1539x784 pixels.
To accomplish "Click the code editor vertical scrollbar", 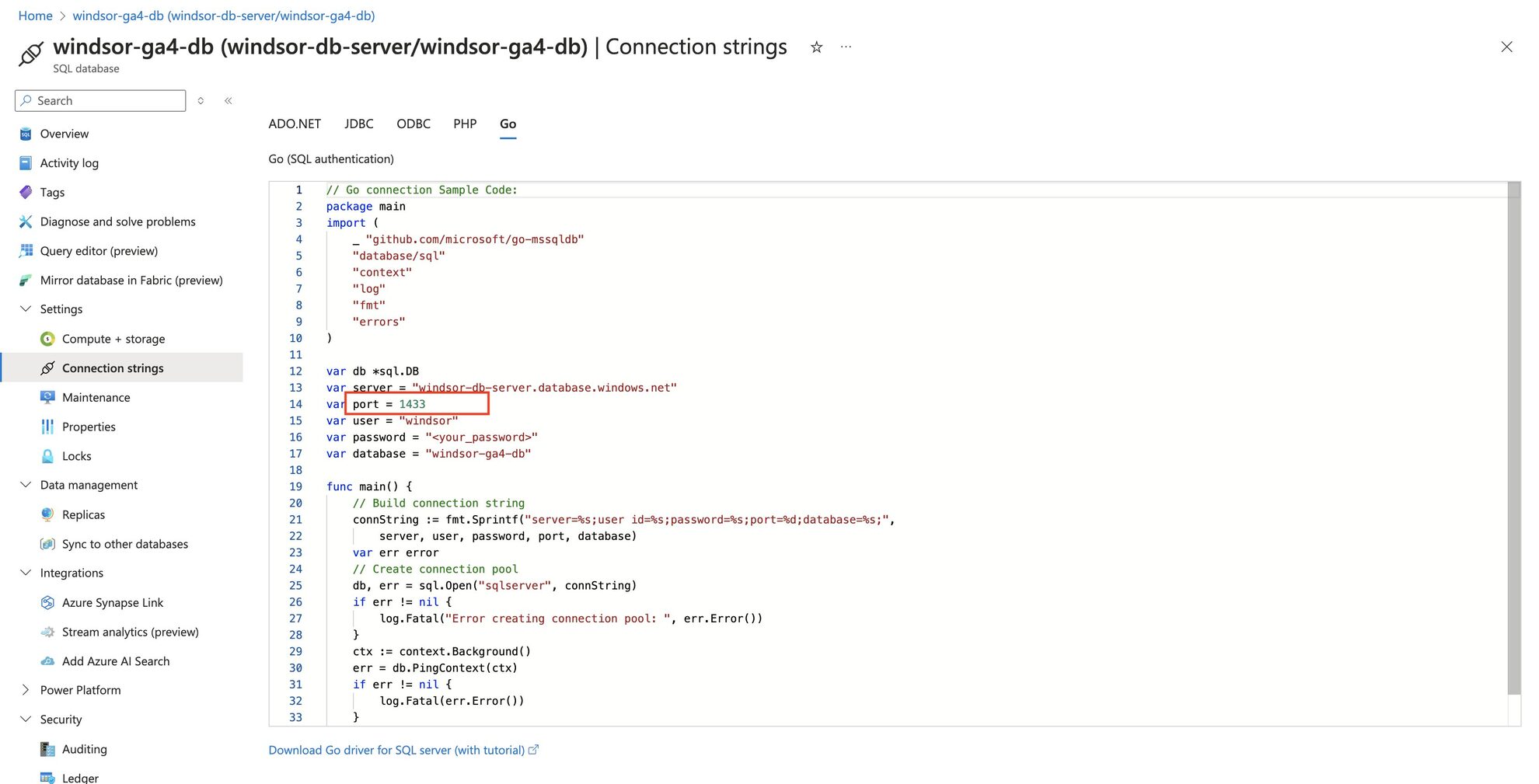I will coord(1514,438).
